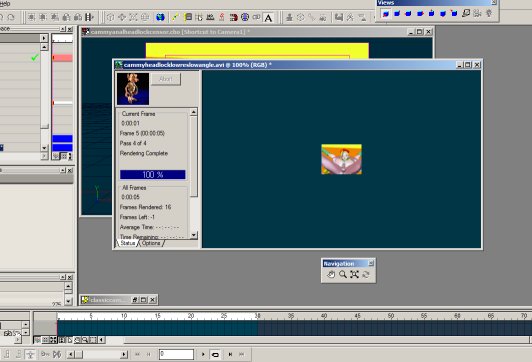532x362 pixels.
Task: Select the text 'A' tool icon
Action: 268,18
